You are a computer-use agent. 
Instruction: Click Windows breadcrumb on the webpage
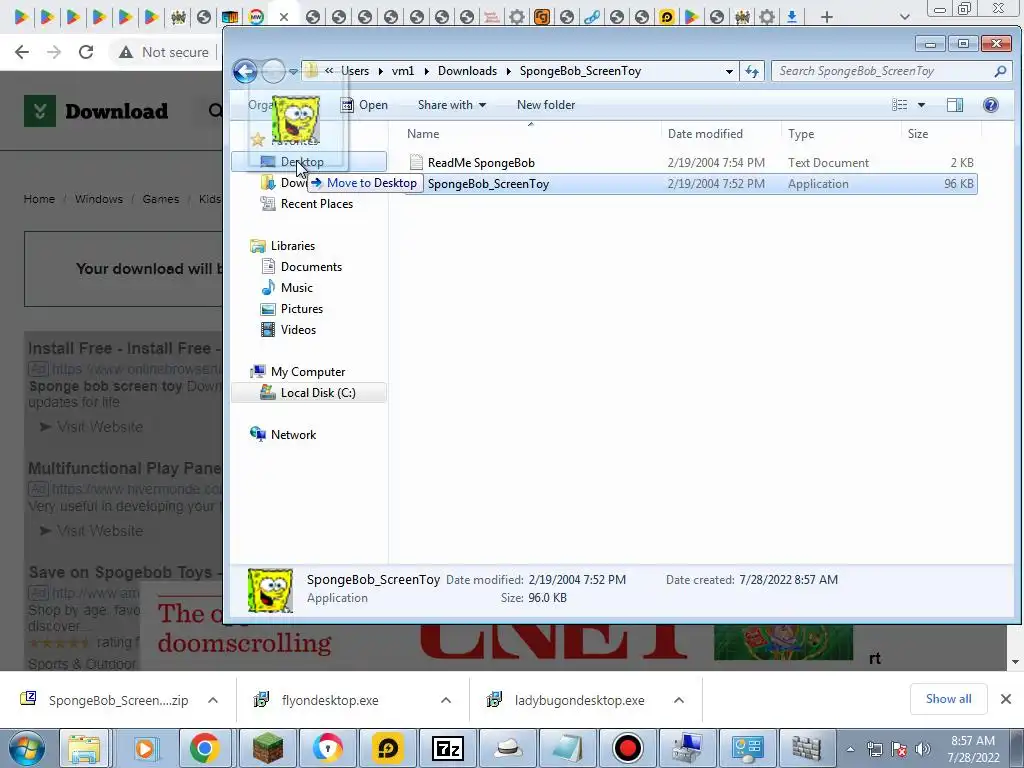[99, 199]
